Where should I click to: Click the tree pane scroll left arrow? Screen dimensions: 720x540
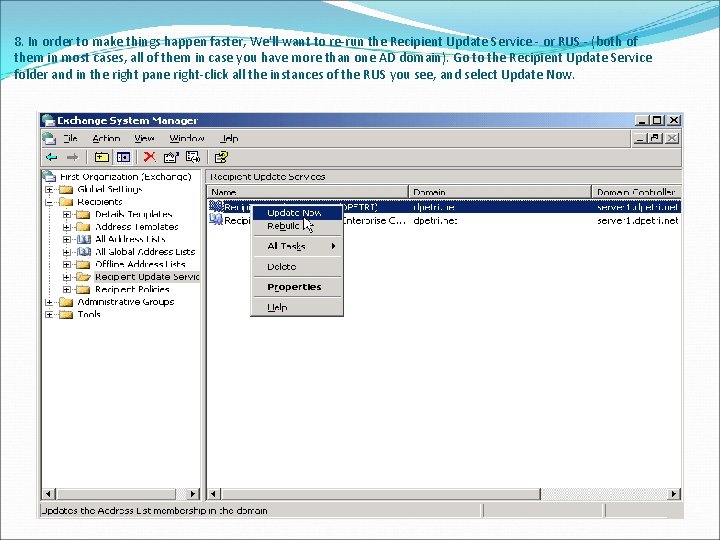pos(48,494)
